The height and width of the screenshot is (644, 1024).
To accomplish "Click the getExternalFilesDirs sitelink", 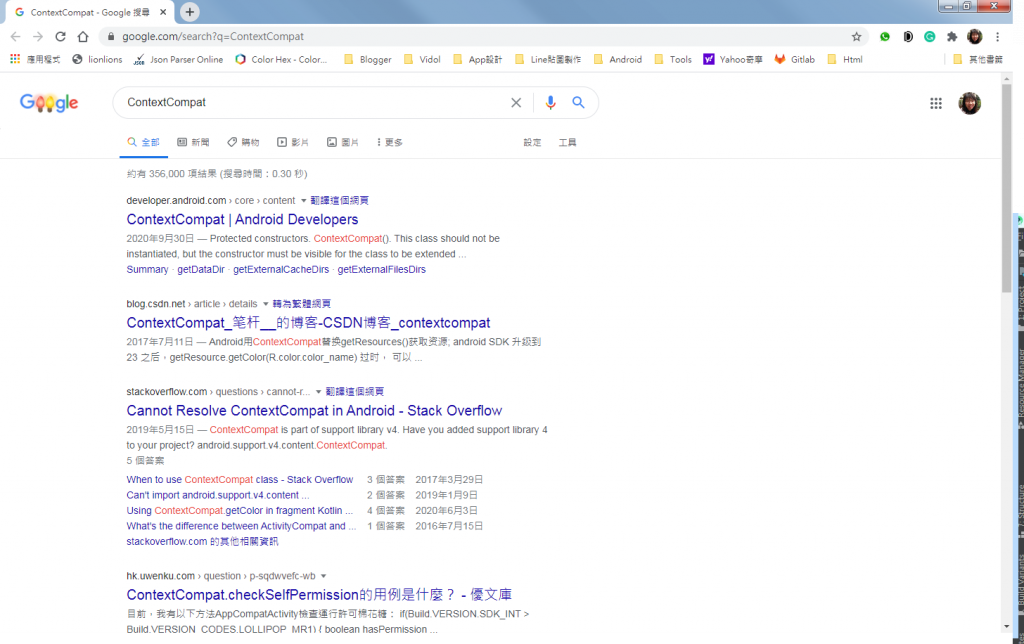I will coord(381,269).
